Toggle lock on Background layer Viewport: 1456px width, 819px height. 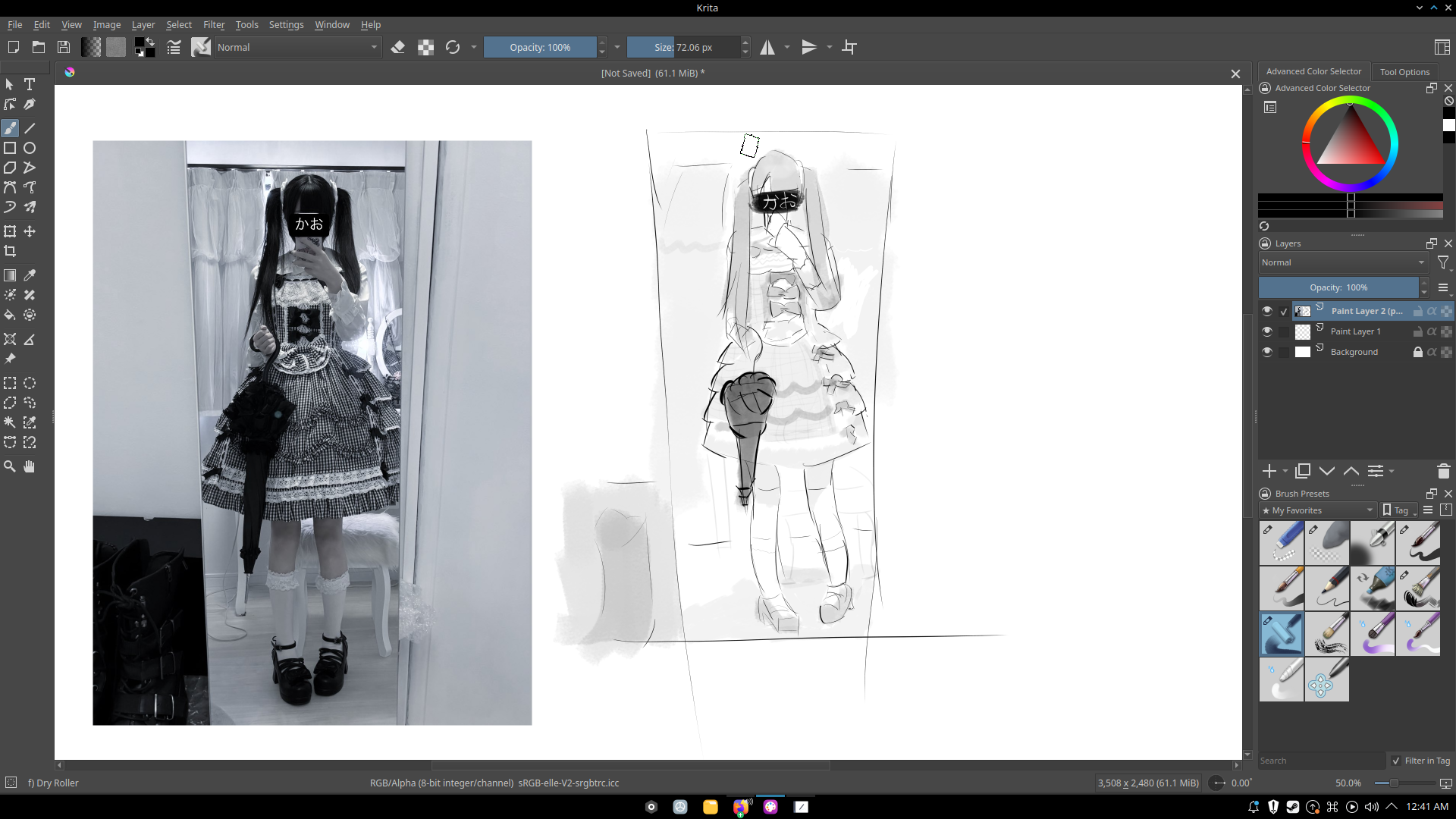1417,352
